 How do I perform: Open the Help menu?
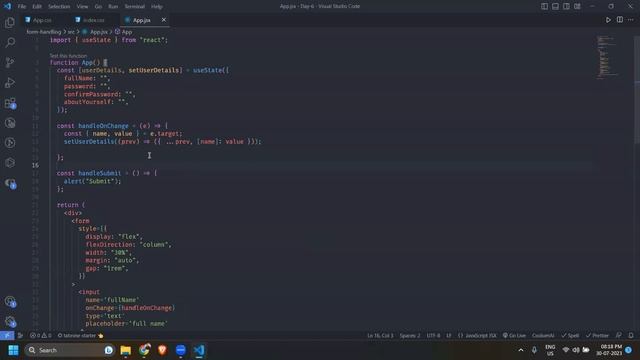tap(157, 7)
